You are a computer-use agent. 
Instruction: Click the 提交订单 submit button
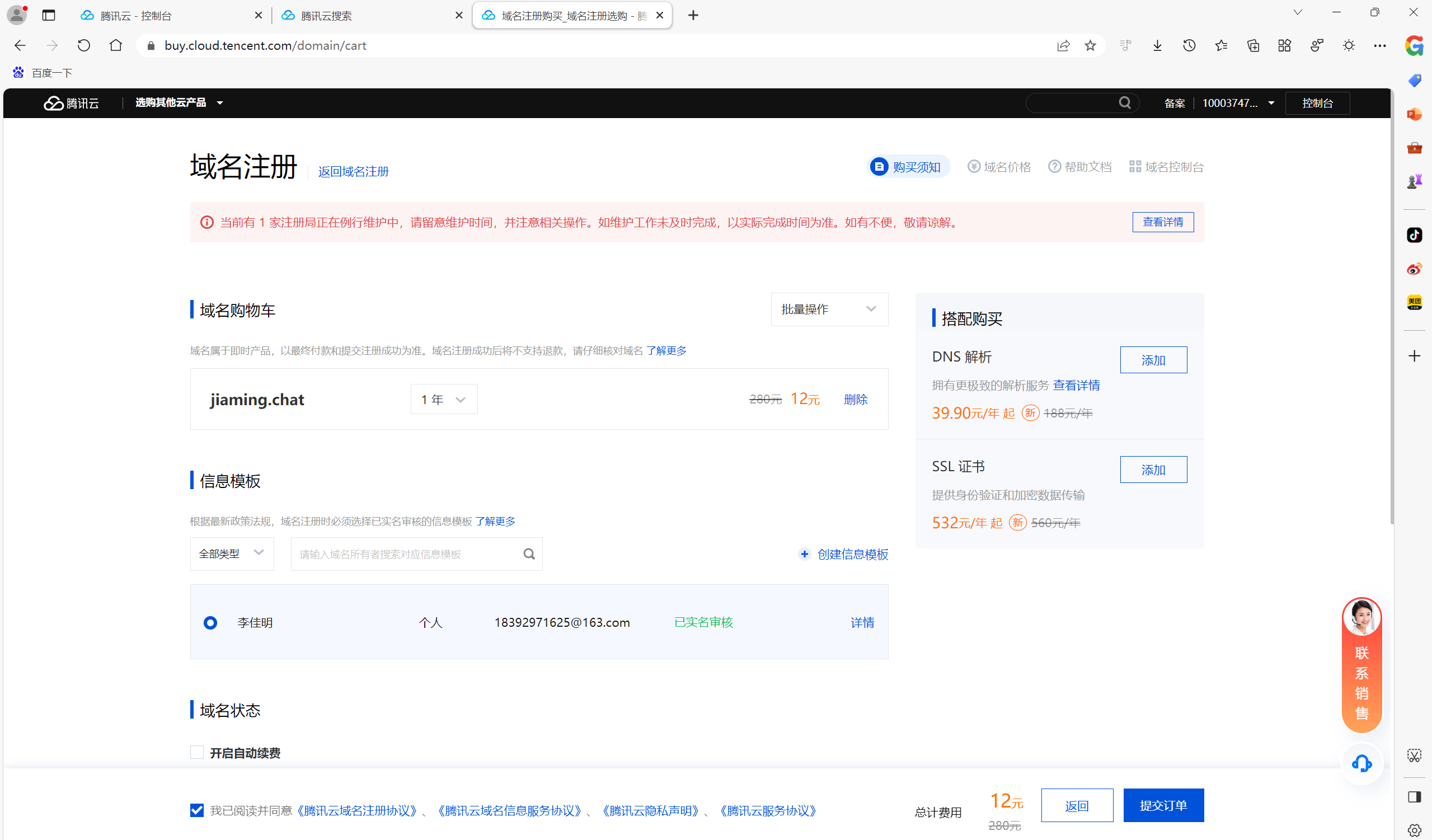(1163, 805)
